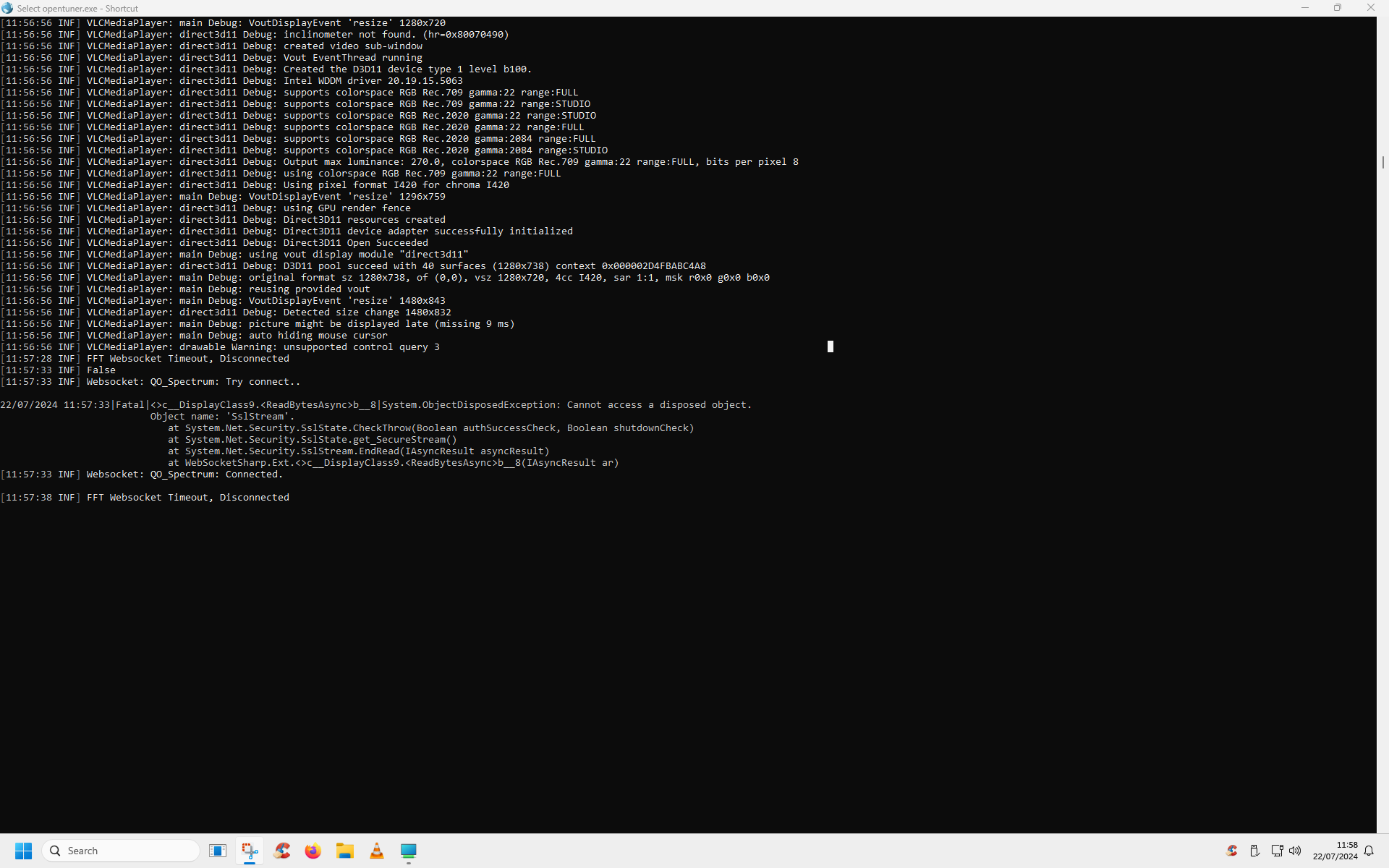Open the notifications bell
The image size is (1389, 868).
click(1369, 851)
